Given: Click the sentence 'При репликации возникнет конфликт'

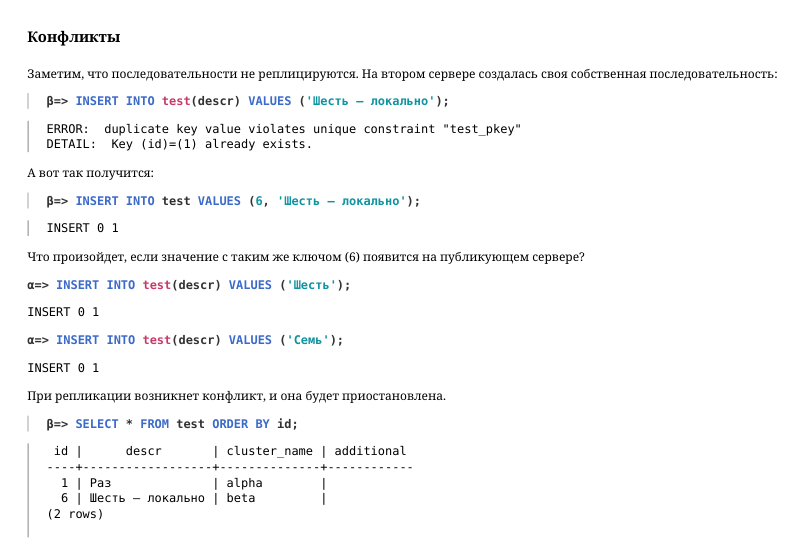Looking at the screenshot, I should pos(237,396).
